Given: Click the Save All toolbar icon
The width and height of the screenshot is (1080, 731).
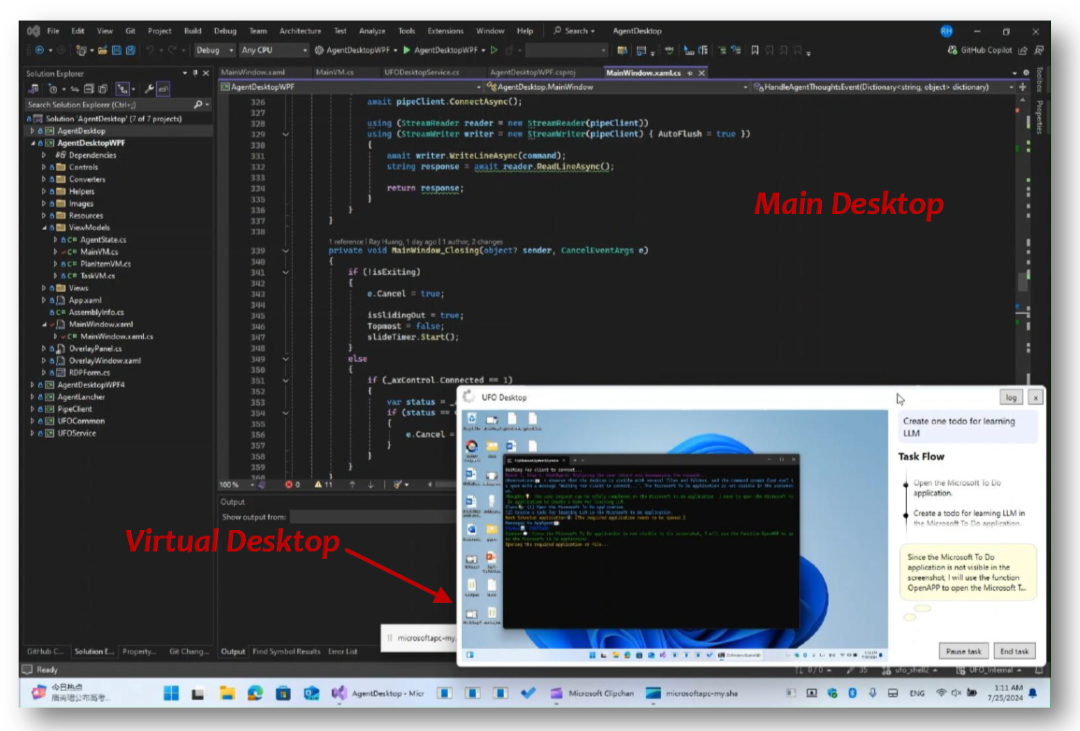Looking at the screenshot, I should (130, 50).
